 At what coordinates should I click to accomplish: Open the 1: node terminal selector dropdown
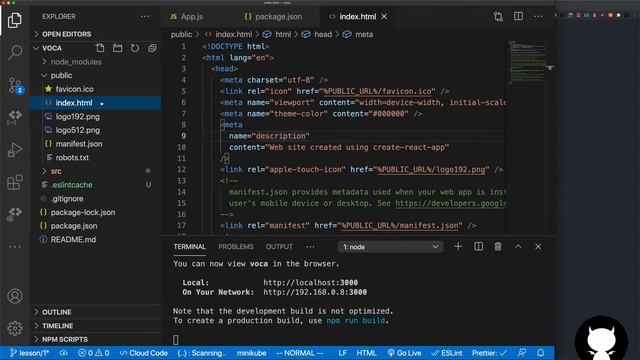click(x=390, y=247)
